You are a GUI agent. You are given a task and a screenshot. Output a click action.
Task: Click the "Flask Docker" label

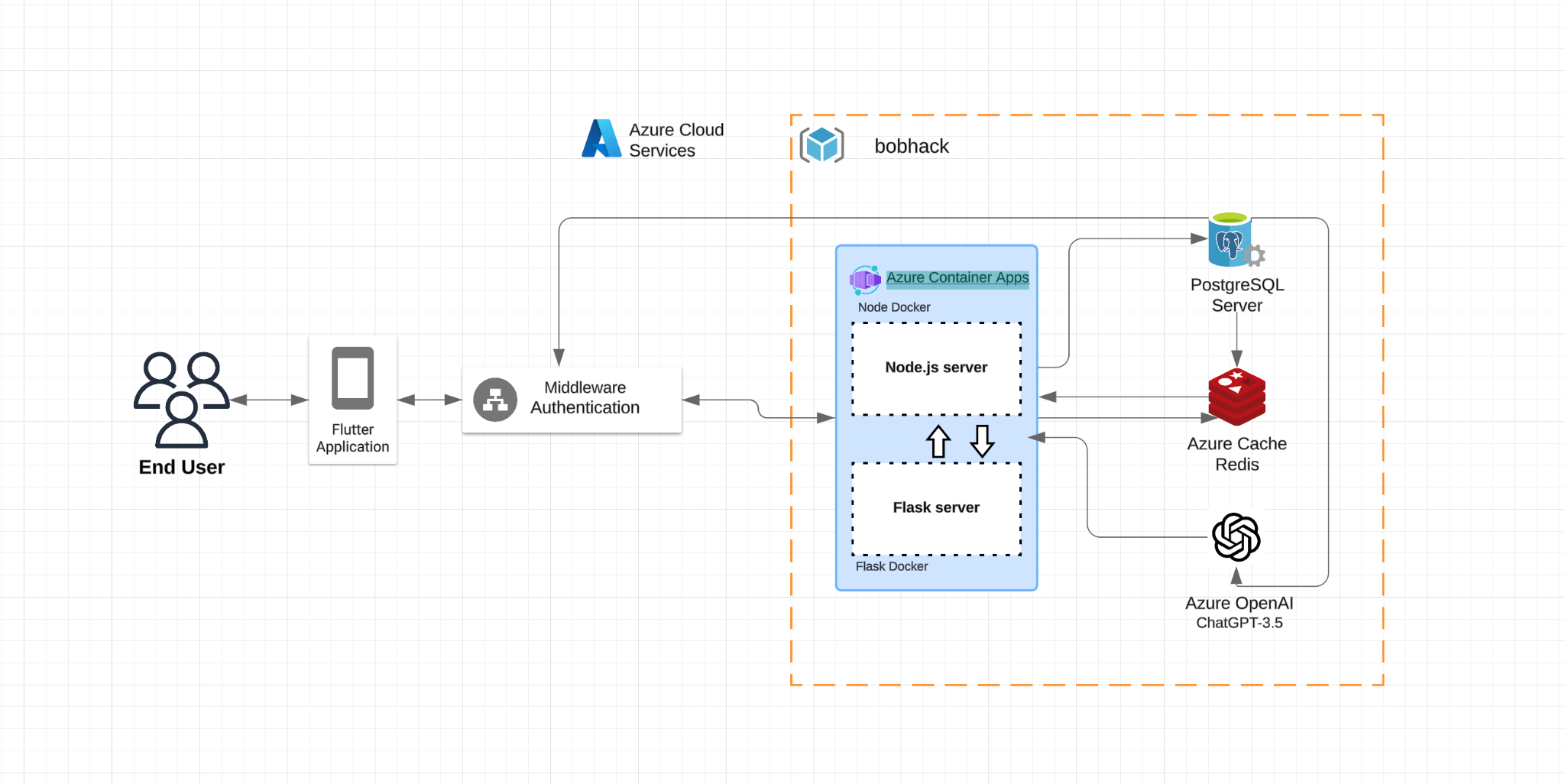[x=892, y=566]
